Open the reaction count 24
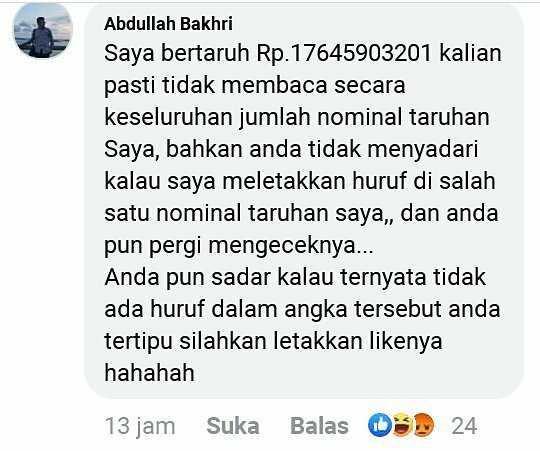Viewport: 540px width, 451px height. [x=464, y=426]
